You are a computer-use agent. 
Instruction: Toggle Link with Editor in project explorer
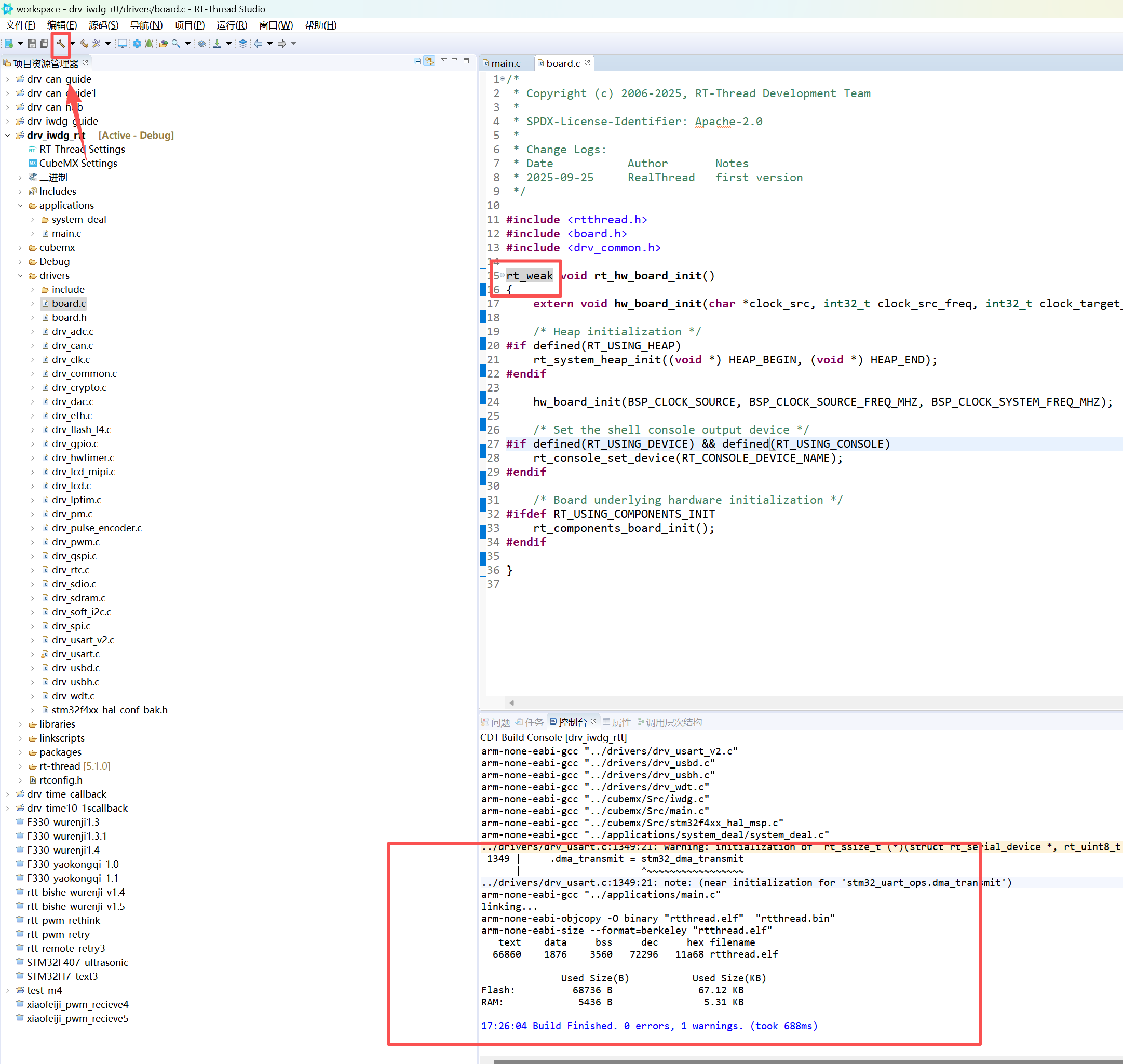pyautogui.click(x=429, y=61)
